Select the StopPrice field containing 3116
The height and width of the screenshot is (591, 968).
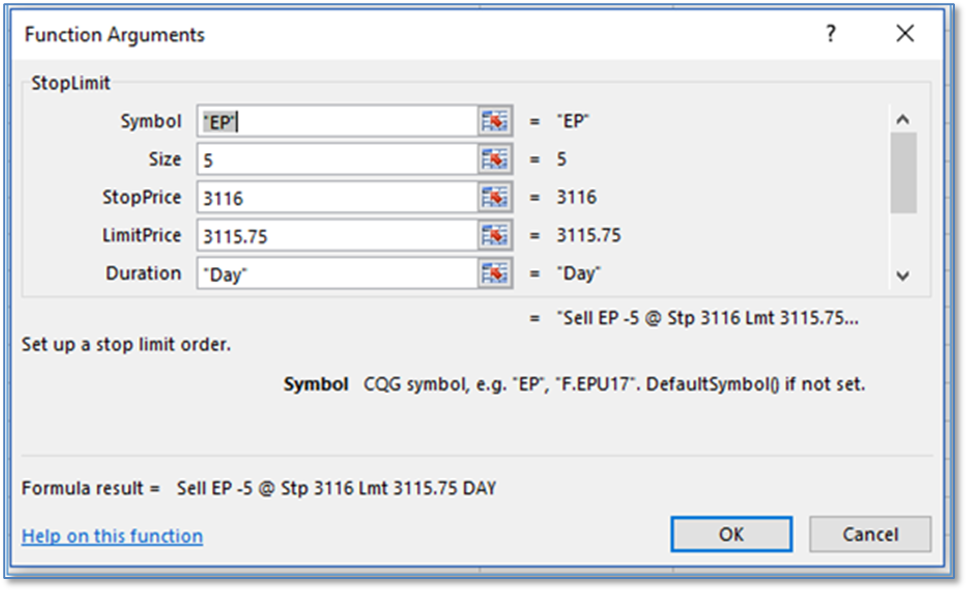point(337,197)
